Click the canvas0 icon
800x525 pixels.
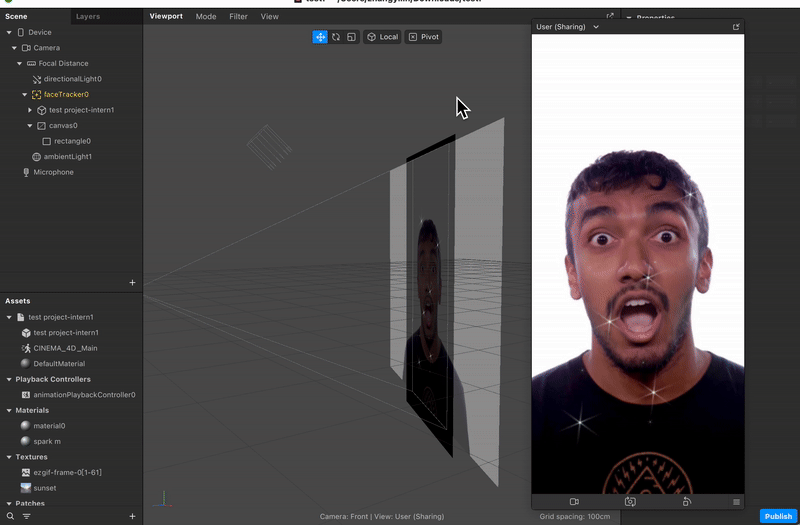click(41, 126)
